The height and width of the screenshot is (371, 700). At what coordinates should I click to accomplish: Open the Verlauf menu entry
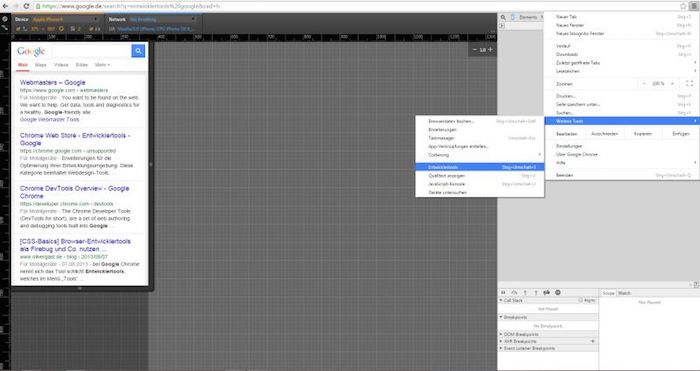click(x=621, y=46)
